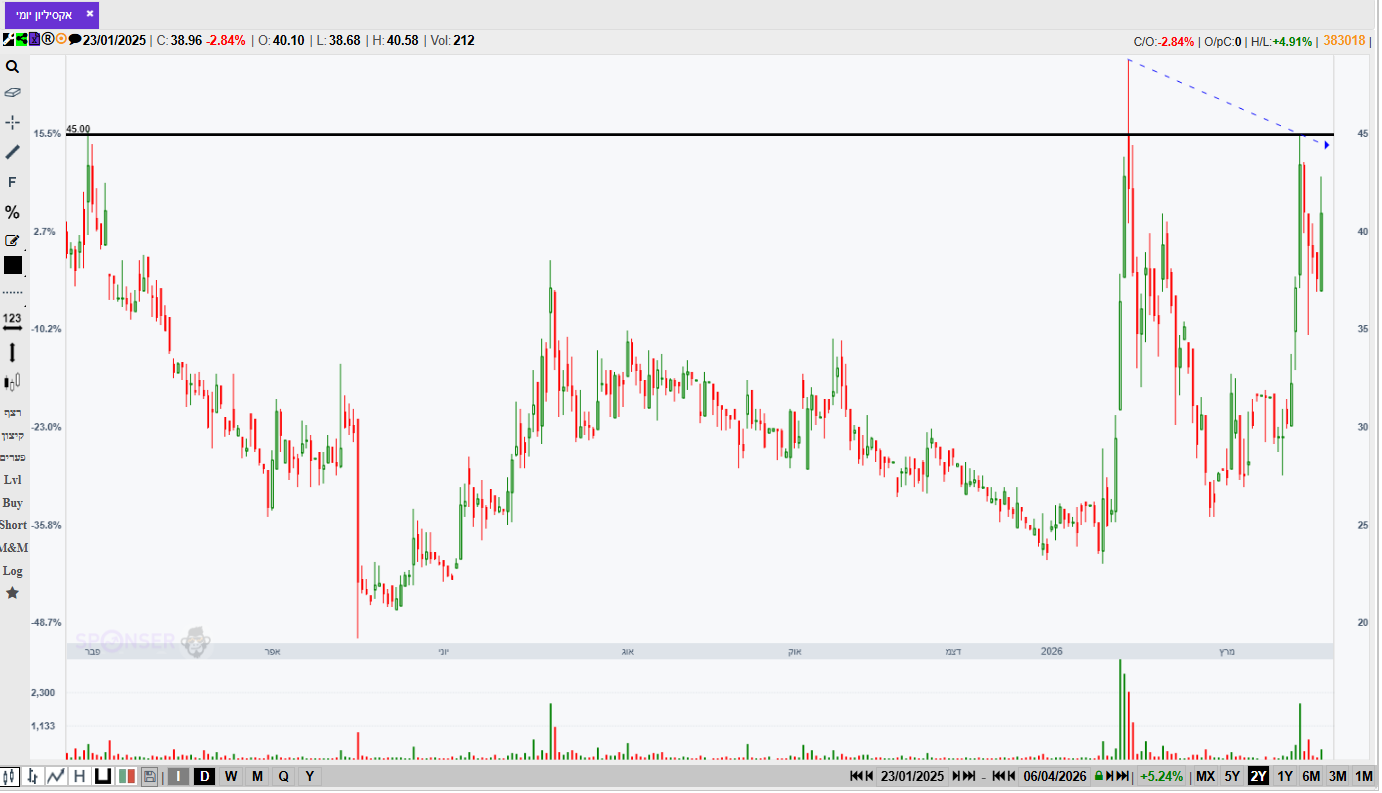
Task: Set the range to 6M
Action: tap(1311, 776)
